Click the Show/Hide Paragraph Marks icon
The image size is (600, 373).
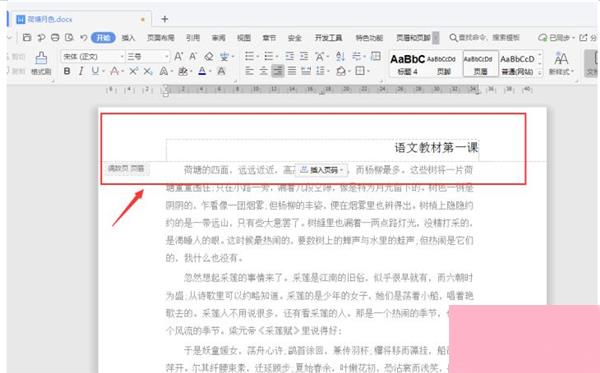356,57
